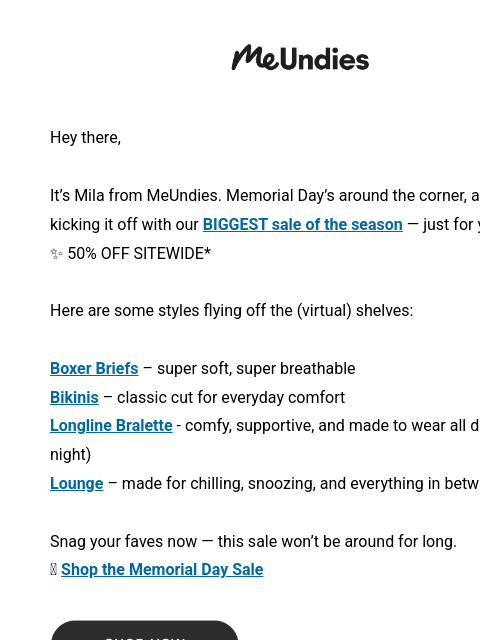
Task: Open the BIGGEST sale of the season link
Action: coord(302,224)
